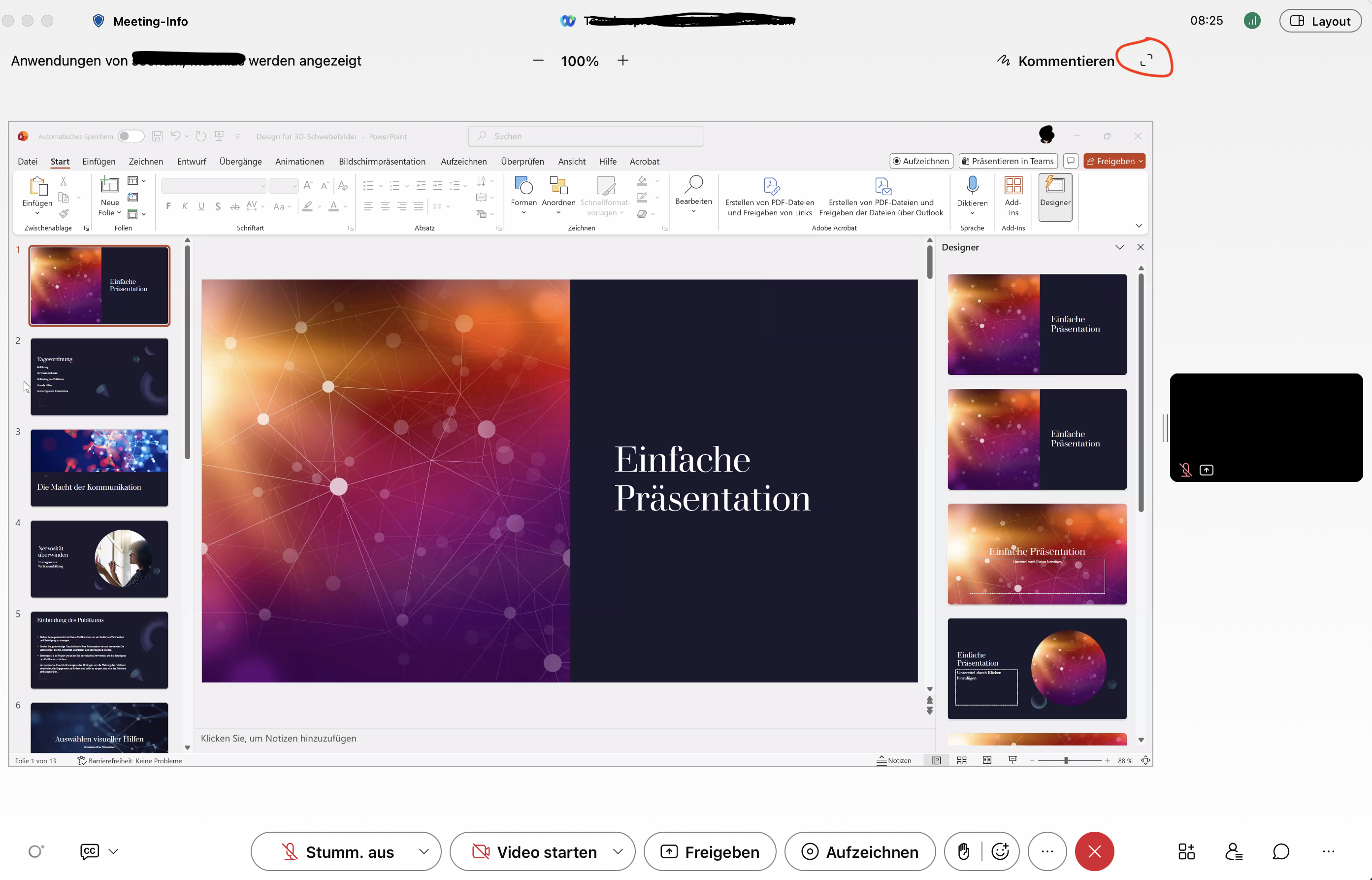
Task: Open the Formen shapes gallery
Action: [x=523, y=195]
